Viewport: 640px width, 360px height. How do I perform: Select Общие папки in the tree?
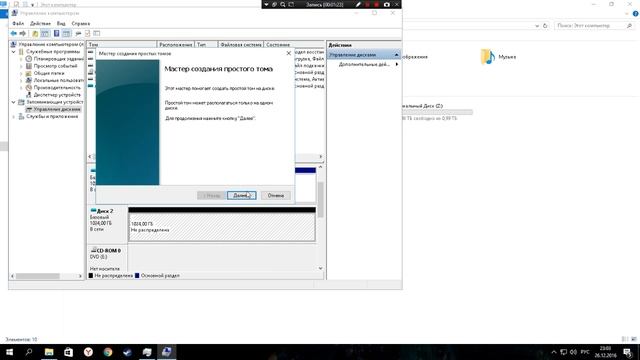49,73
